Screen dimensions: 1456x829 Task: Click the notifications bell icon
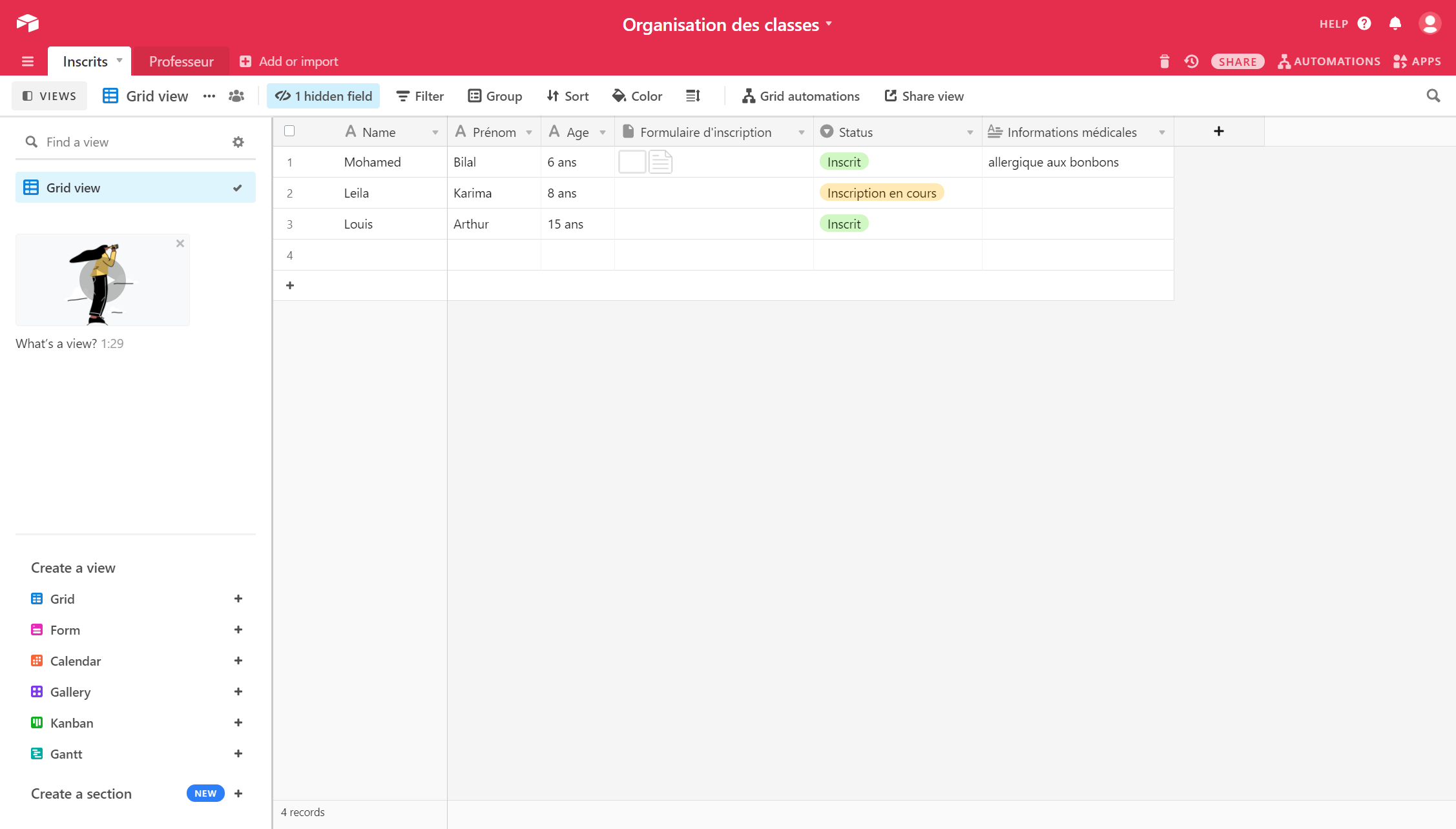point(1395,24)
